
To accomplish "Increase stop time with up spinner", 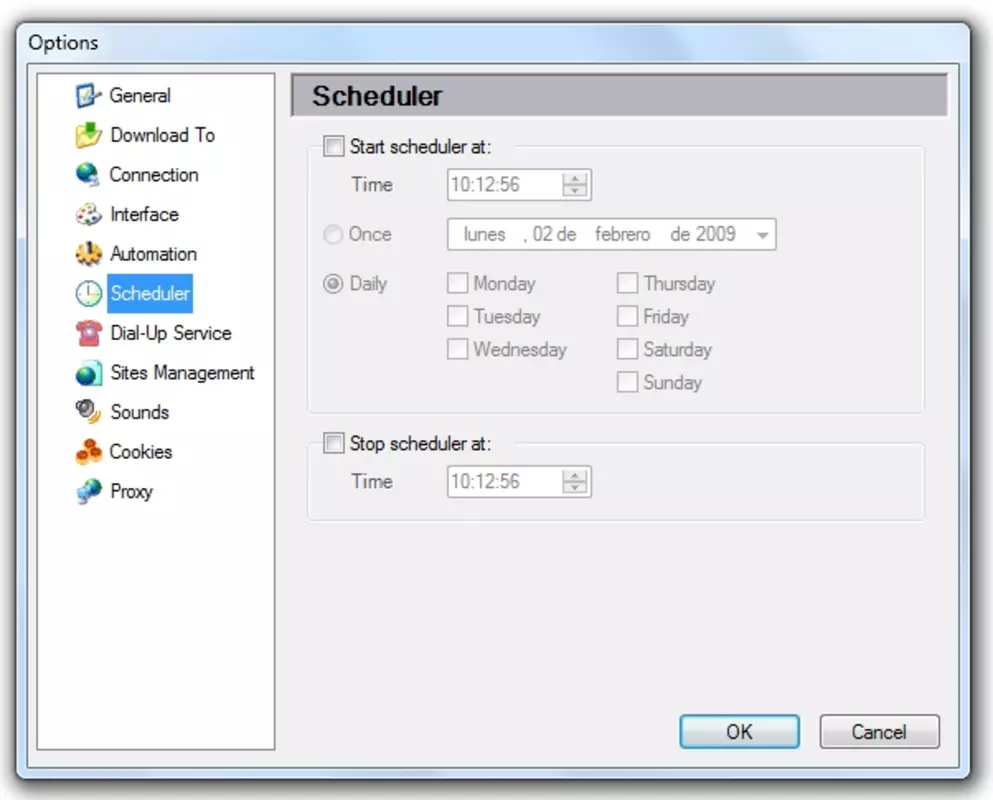I will pyautogui.click(x=574, y=475).
